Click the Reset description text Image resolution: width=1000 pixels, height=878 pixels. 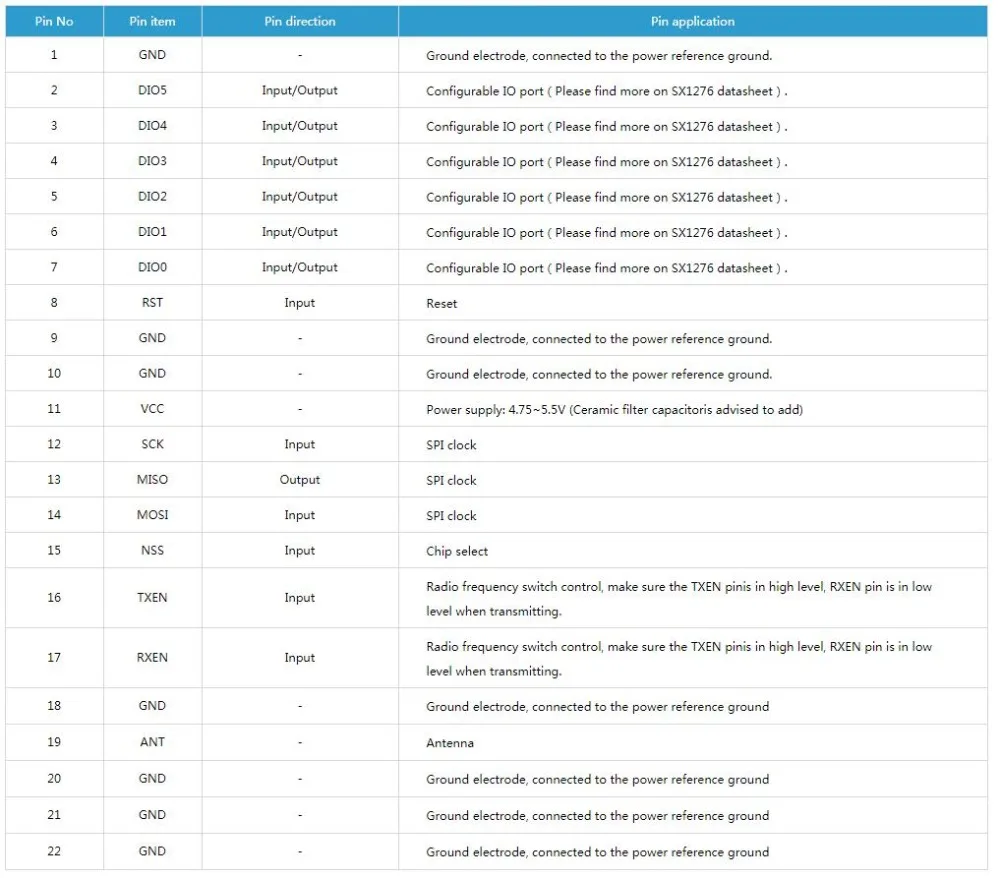pyautogui.click(x=441, y=304)
